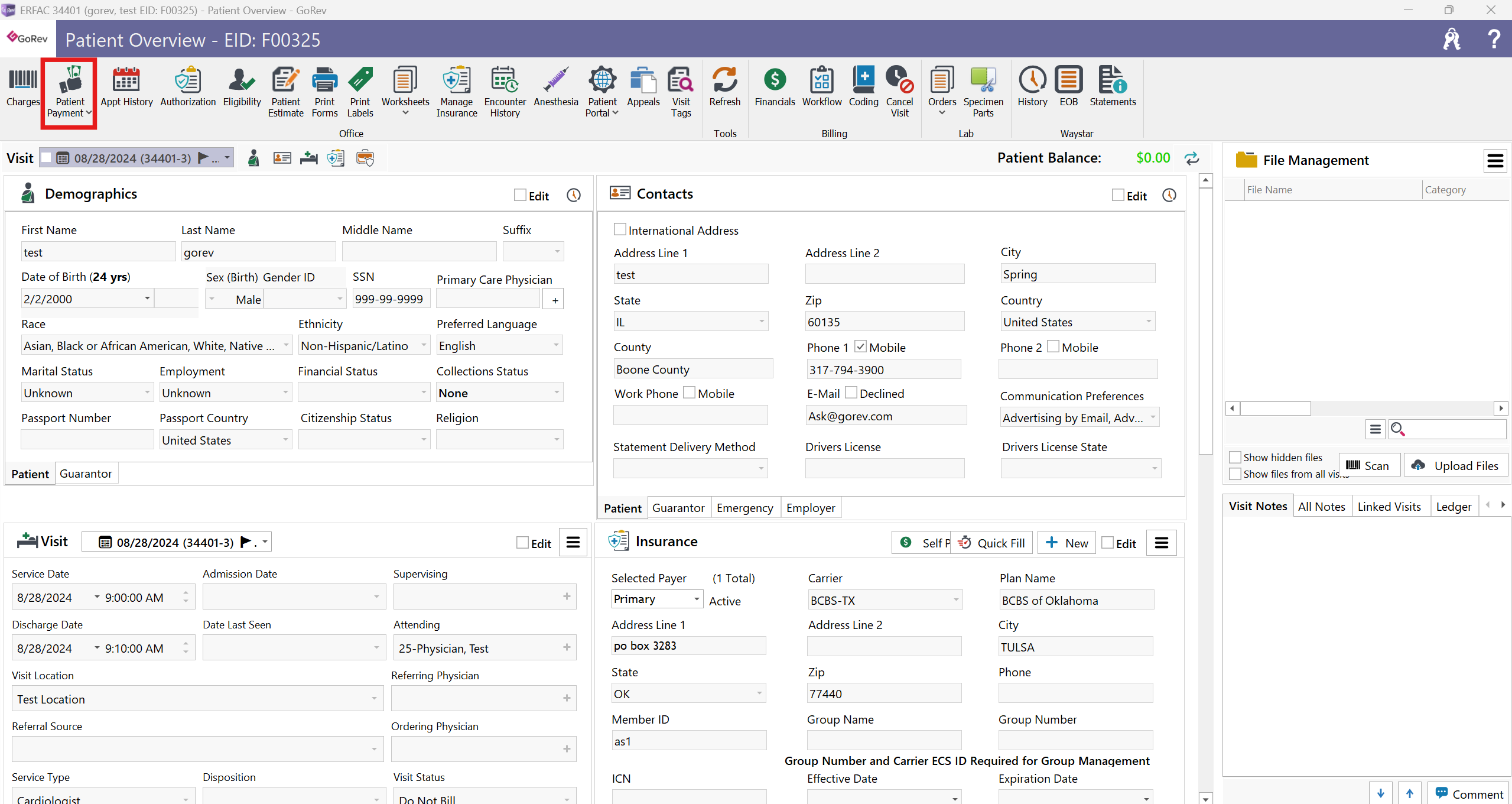Screen dimensions: 1512x804
Task: Check International Address box
Action: point(620,229)
